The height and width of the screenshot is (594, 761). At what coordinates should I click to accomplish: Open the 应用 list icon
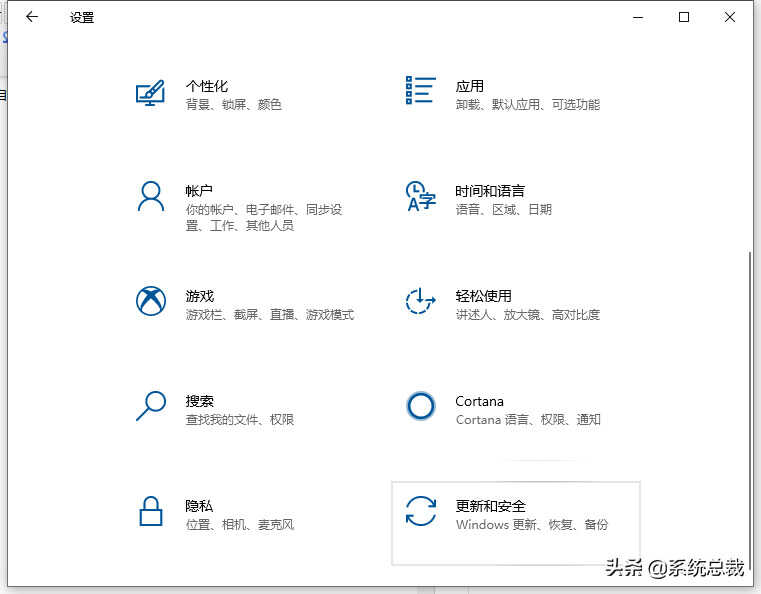pyautogui.click(x=420, y=90)
